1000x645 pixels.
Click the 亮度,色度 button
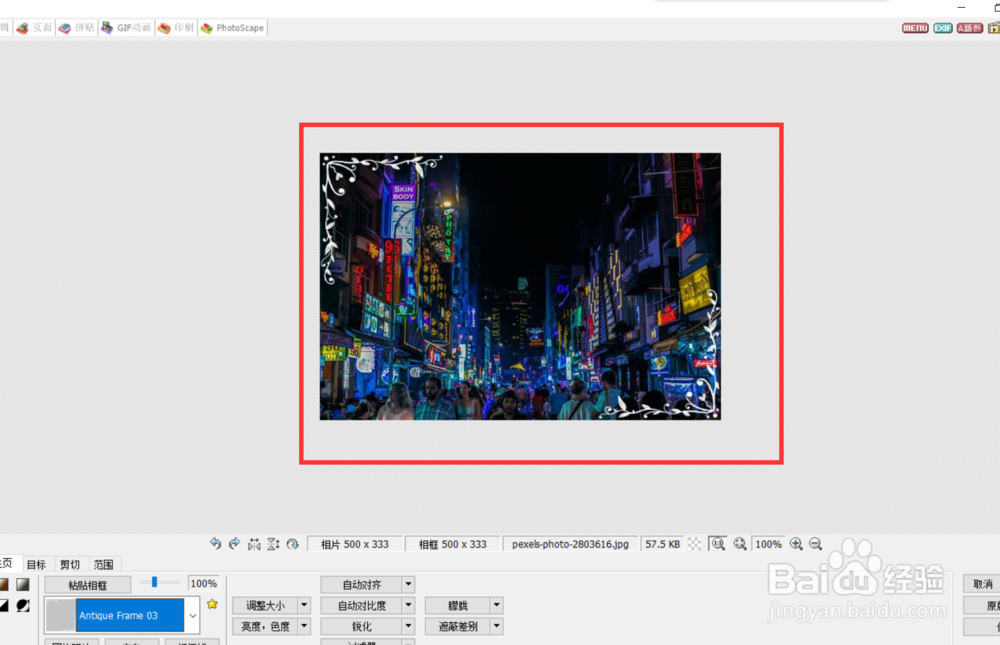point(265,626)
